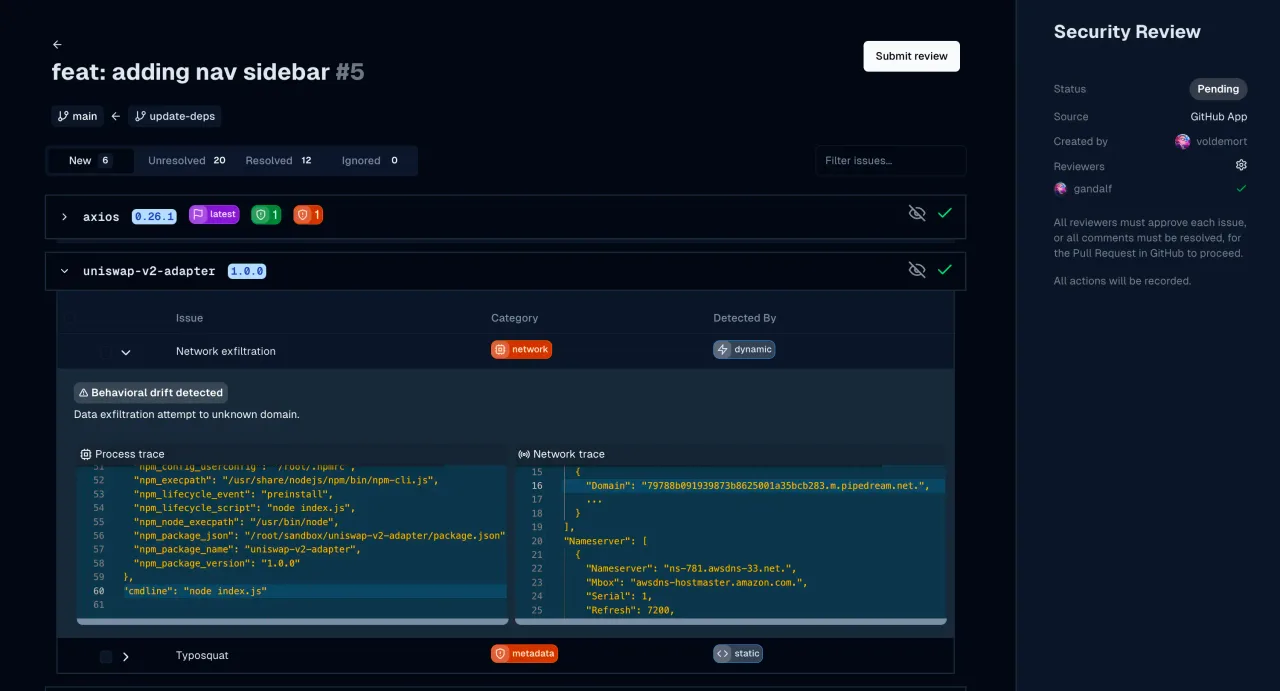Expand the axios package row
The width and height of the screenshot is (1280, 691).
point(64,216)
